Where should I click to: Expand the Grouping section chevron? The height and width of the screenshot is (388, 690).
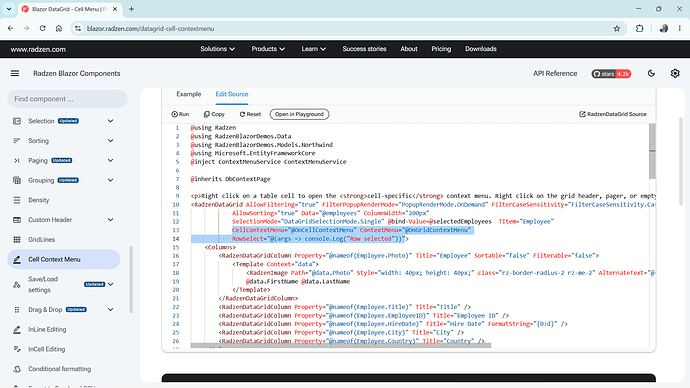(110, 180)
